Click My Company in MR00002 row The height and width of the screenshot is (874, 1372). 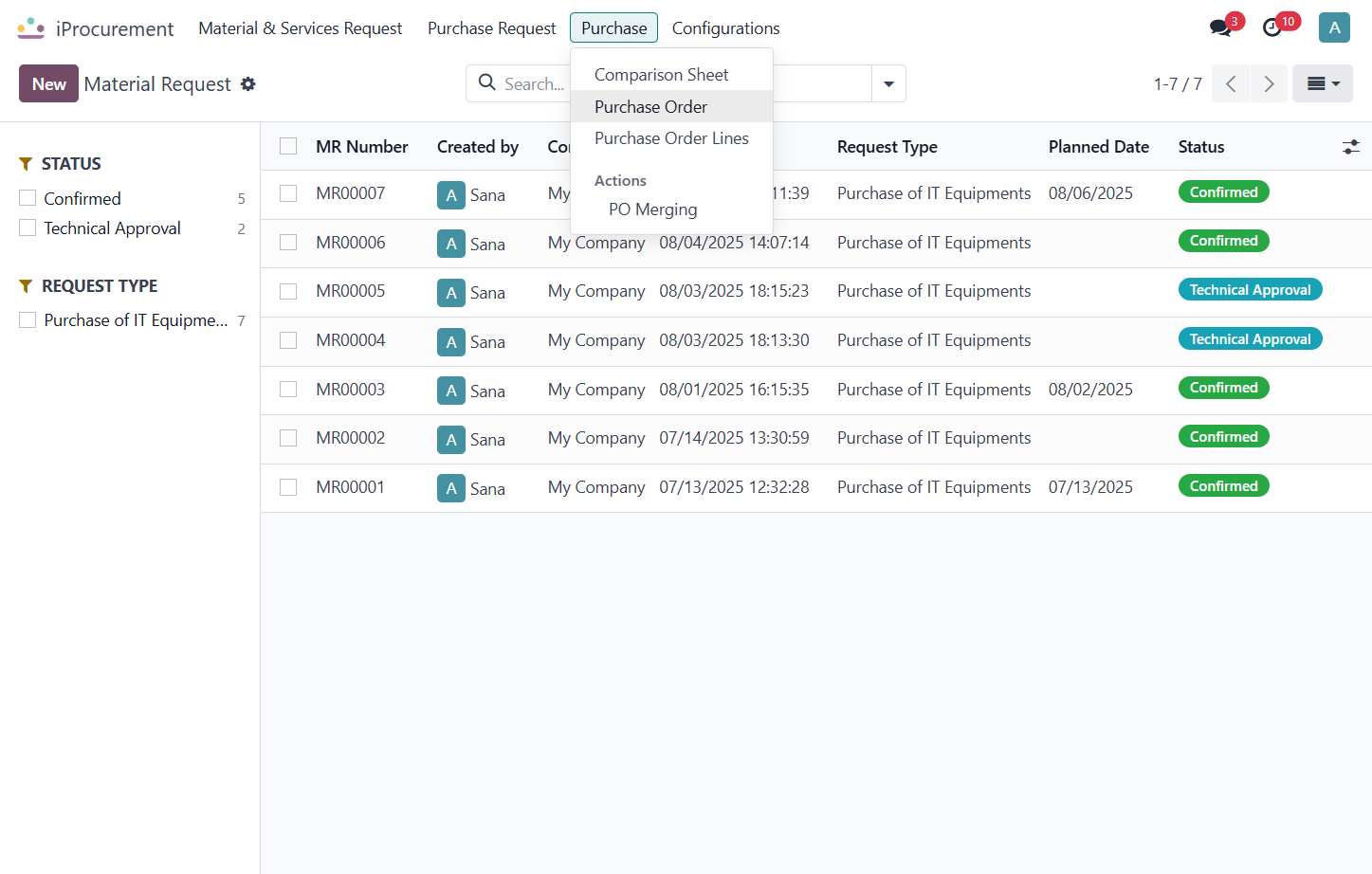point(596,438)
